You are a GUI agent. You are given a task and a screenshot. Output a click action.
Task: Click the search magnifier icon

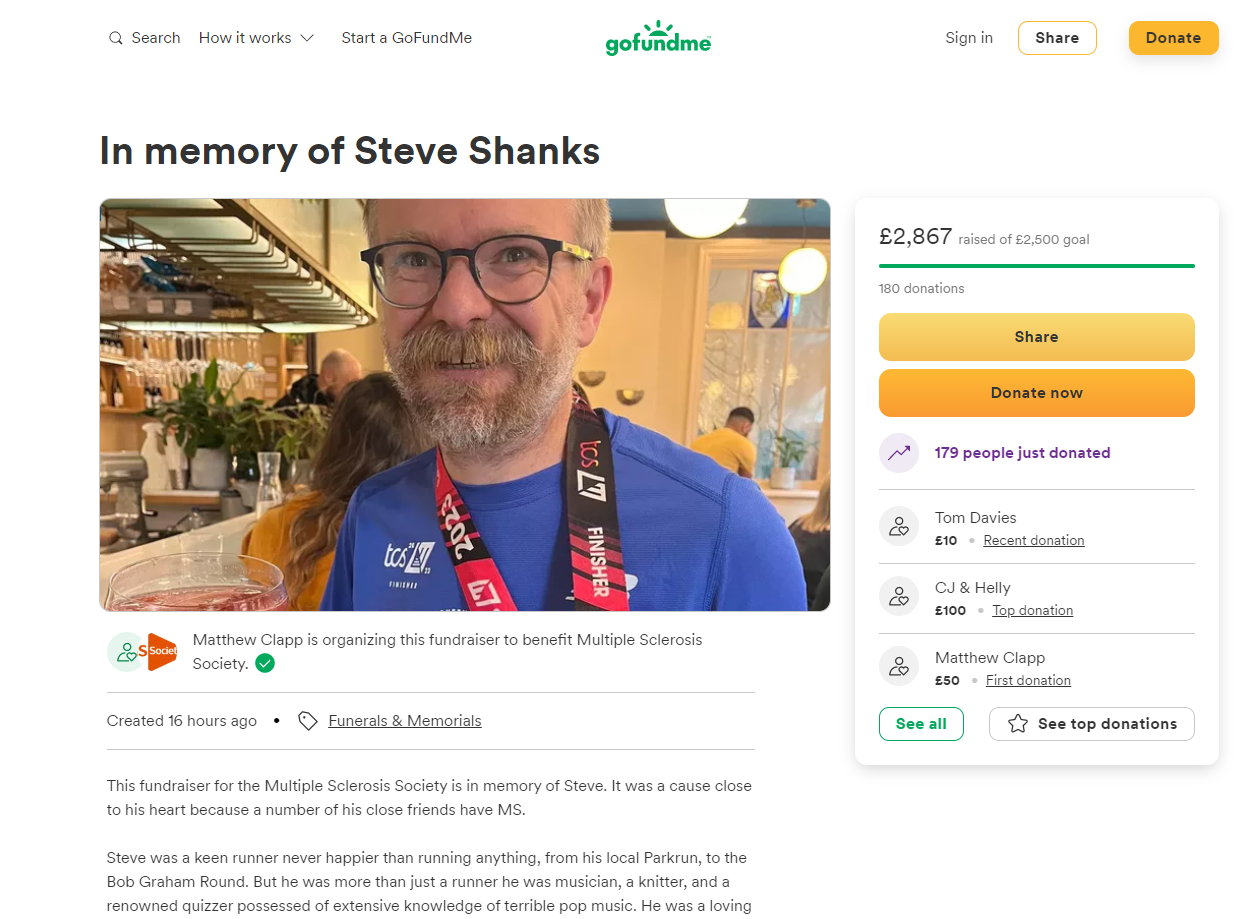point(116,38)
